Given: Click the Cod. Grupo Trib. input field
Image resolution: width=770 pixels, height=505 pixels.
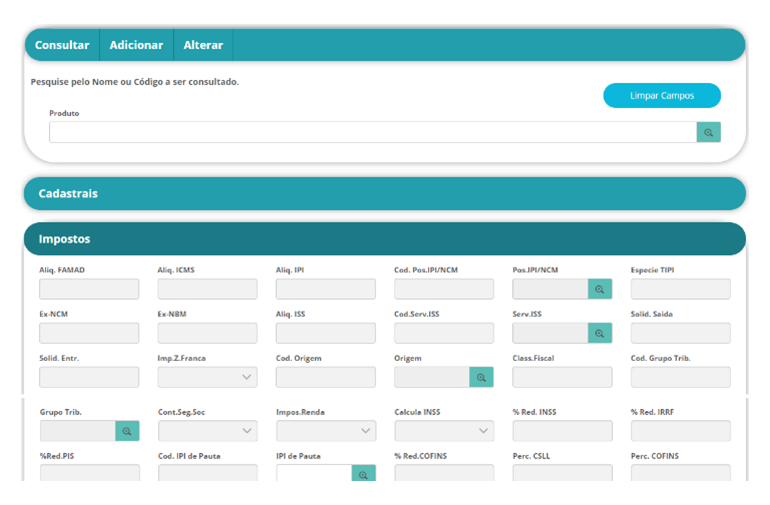Looking at the screenshot, I should point(681,377).
